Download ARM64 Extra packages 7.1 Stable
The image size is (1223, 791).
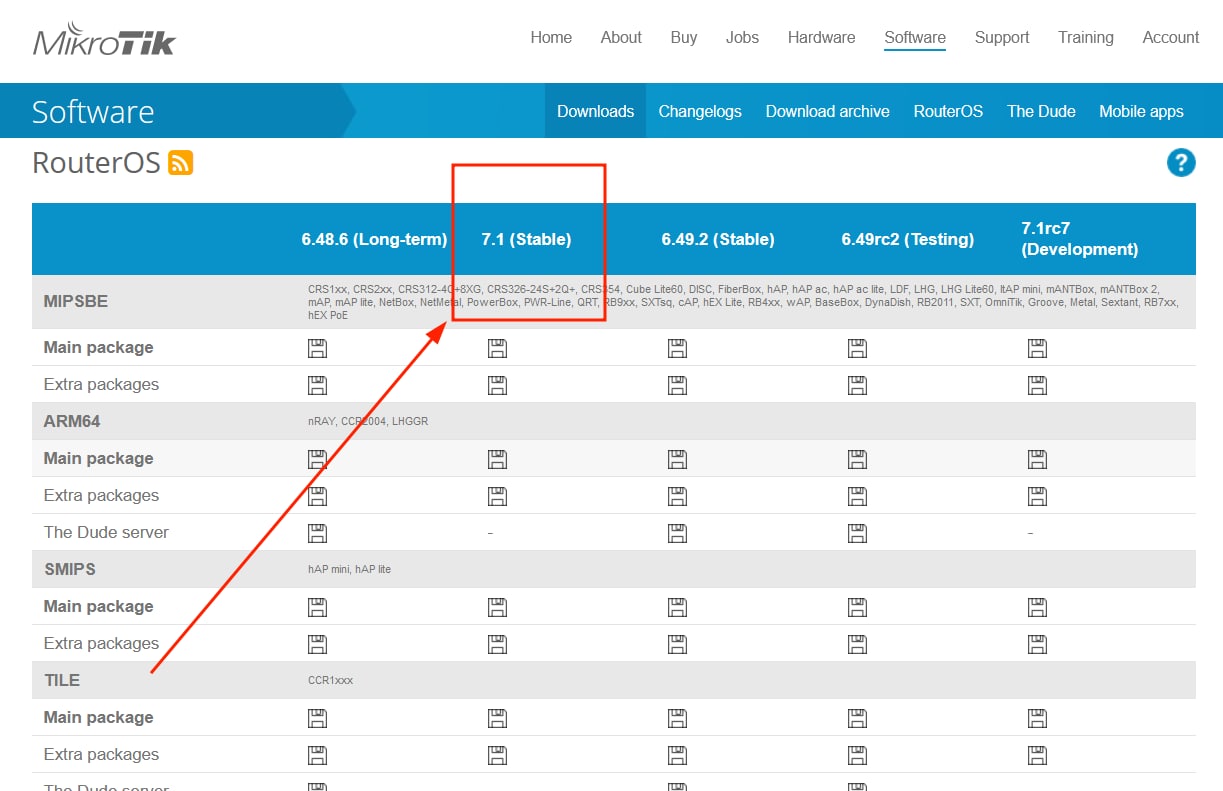497,496
